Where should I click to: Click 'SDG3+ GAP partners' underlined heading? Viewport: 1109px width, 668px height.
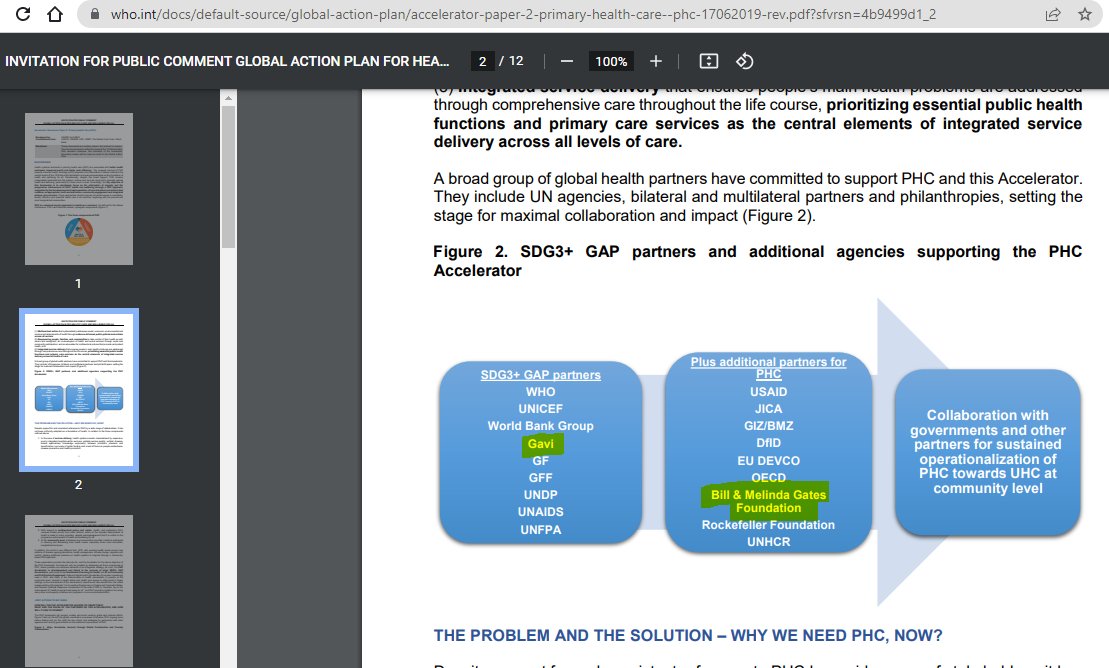tap(540, 375)
